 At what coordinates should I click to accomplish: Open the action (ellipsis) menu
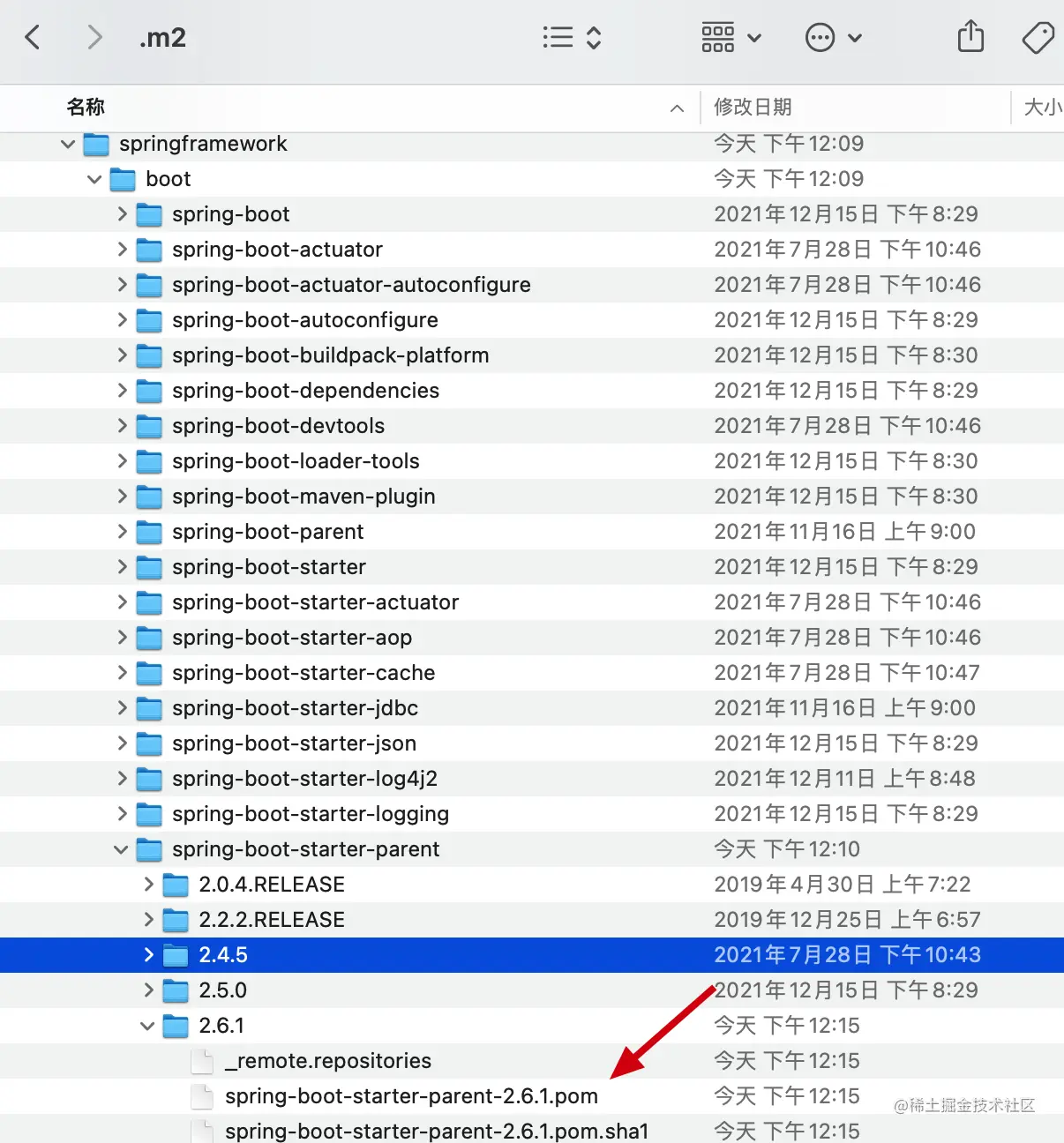click(833, 37)
